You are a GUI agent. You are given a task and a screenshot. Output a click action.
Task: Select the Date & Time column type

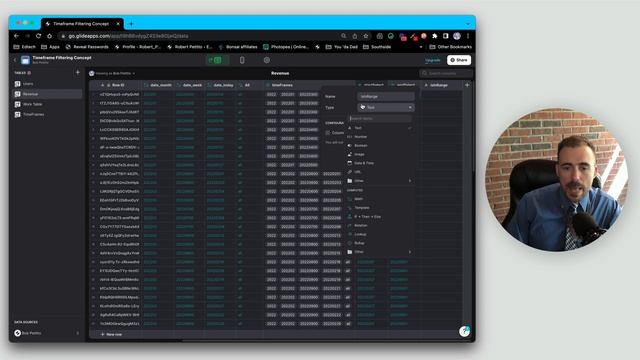pos(380,163)
